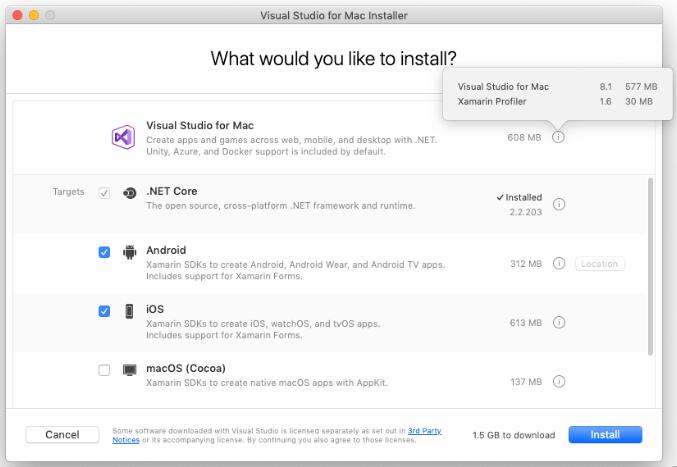This screenshot has height=467, width=677.
Task: Show info for macOS (Cocoa) 137 MB
Action: click(559, 382)
